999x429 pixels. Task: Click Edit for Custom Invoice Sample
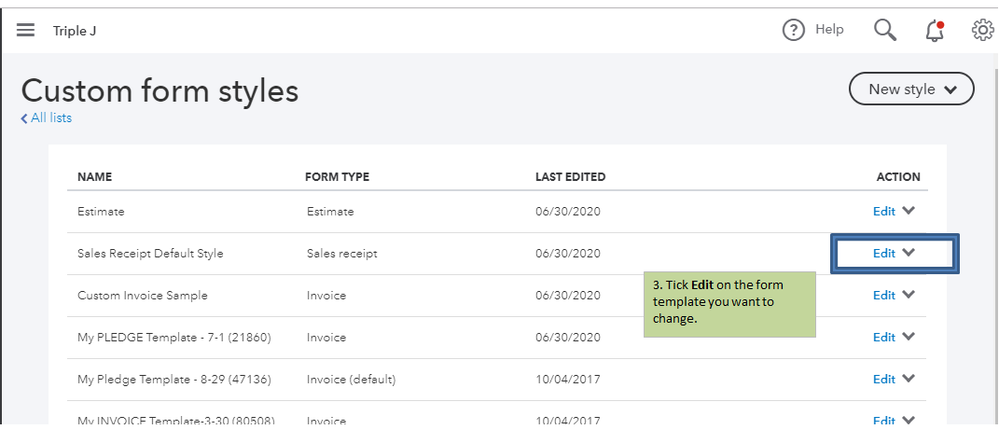pos(884,296)
